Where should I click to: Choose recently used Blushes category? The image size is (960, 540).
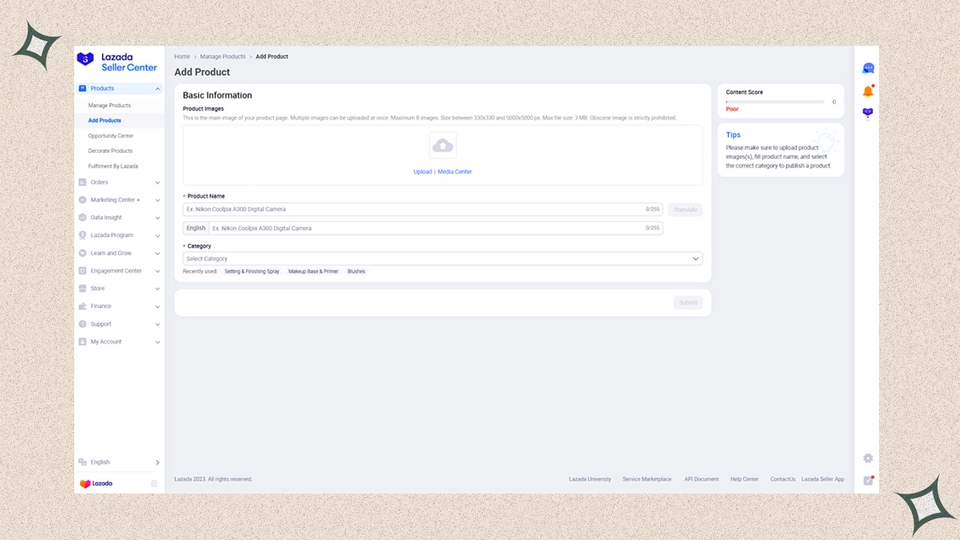tap(356, 271)
